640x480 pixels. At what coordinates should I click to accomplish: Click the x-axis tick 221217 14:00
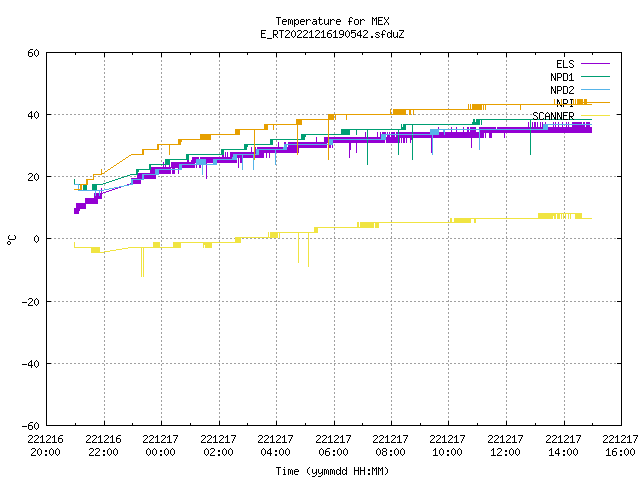tap(564, 446)
